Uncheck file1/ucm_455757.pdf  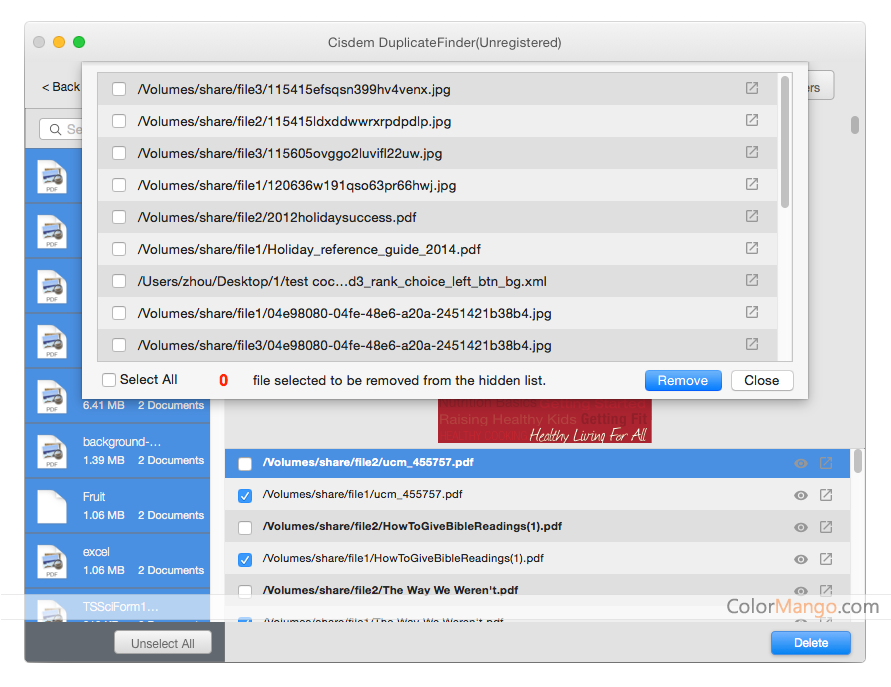(x=245, y=496)
